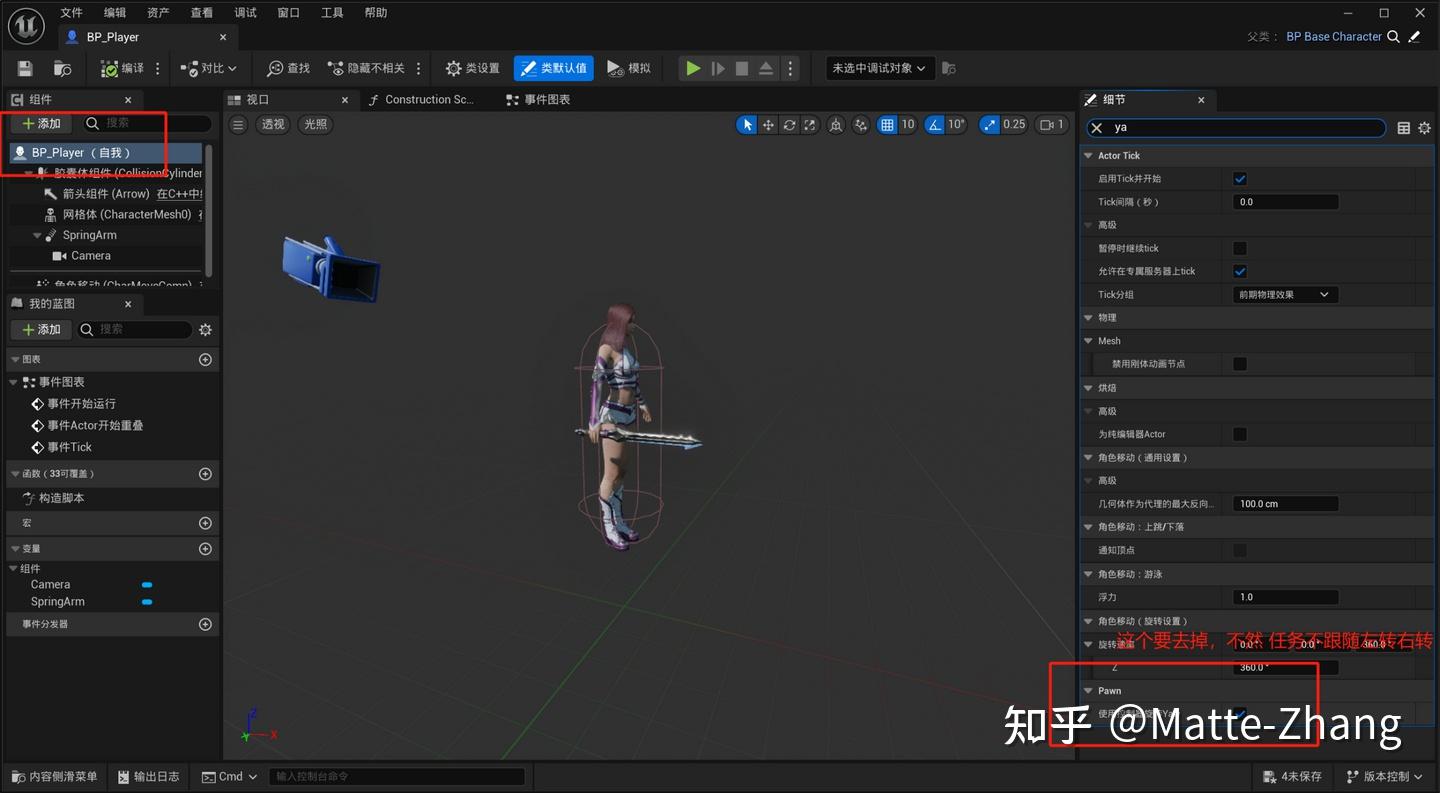Open My Blueprint panel settings gear
1440x793 pixels.
[x=206, y=329]
